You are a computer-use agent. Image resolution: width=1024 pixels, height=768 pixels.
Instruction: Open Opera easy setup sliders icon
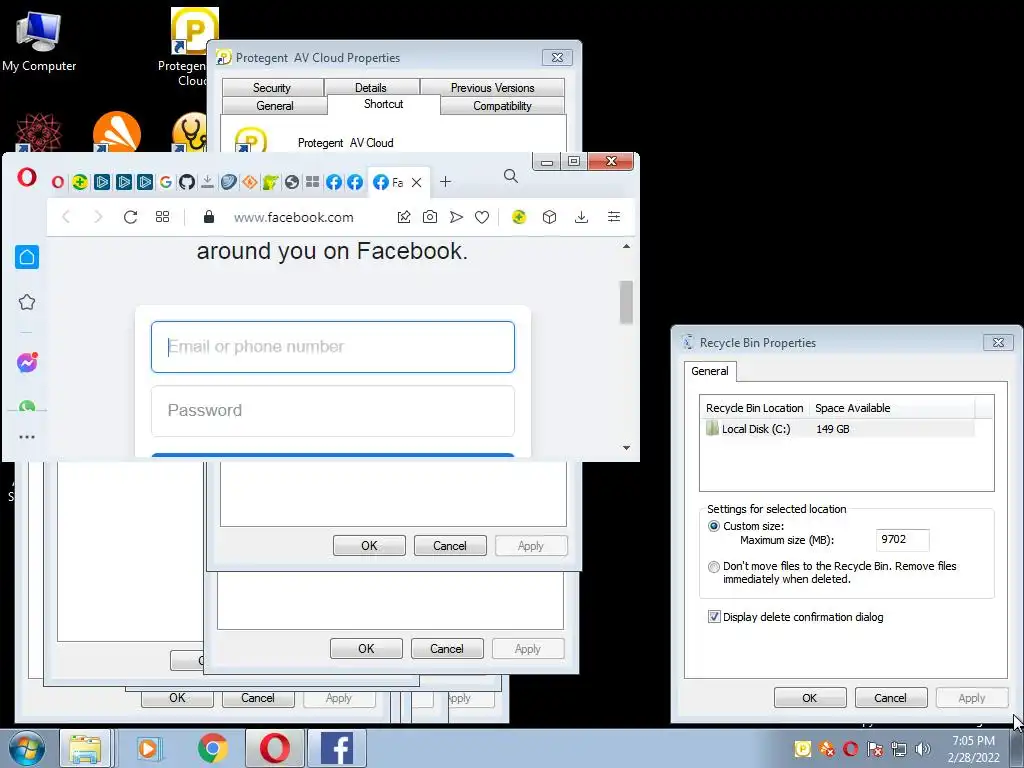[x=614, y=217]
